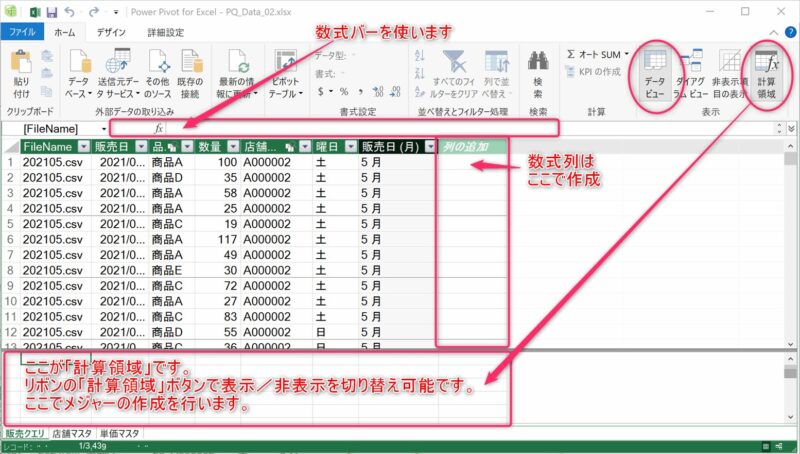This screenshot has width=800, height=454.
Task: Switch to 店舗マスタ sheet tab
Action: 71,434
